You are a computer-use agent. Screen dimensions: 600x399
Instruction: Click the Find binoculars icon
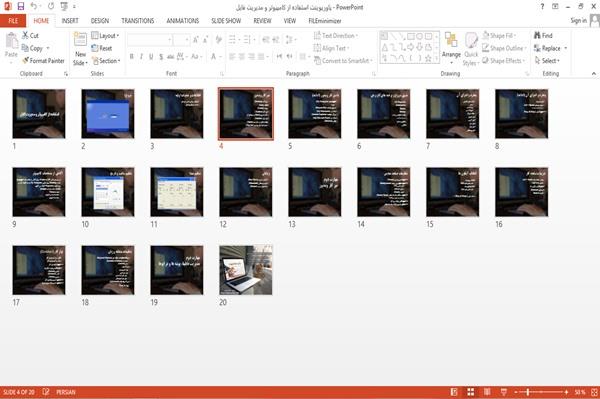[x=538, y=35]
